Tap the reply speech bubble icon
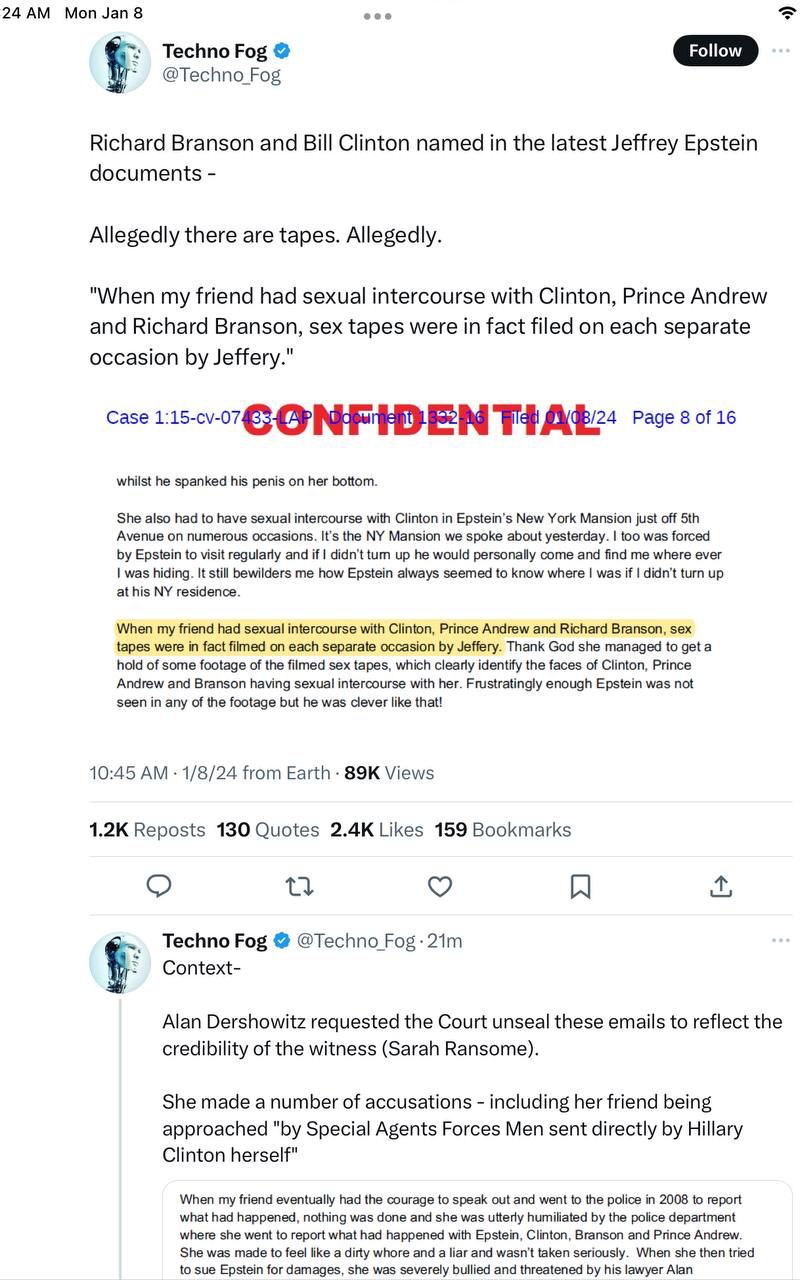 coord(159,886)
